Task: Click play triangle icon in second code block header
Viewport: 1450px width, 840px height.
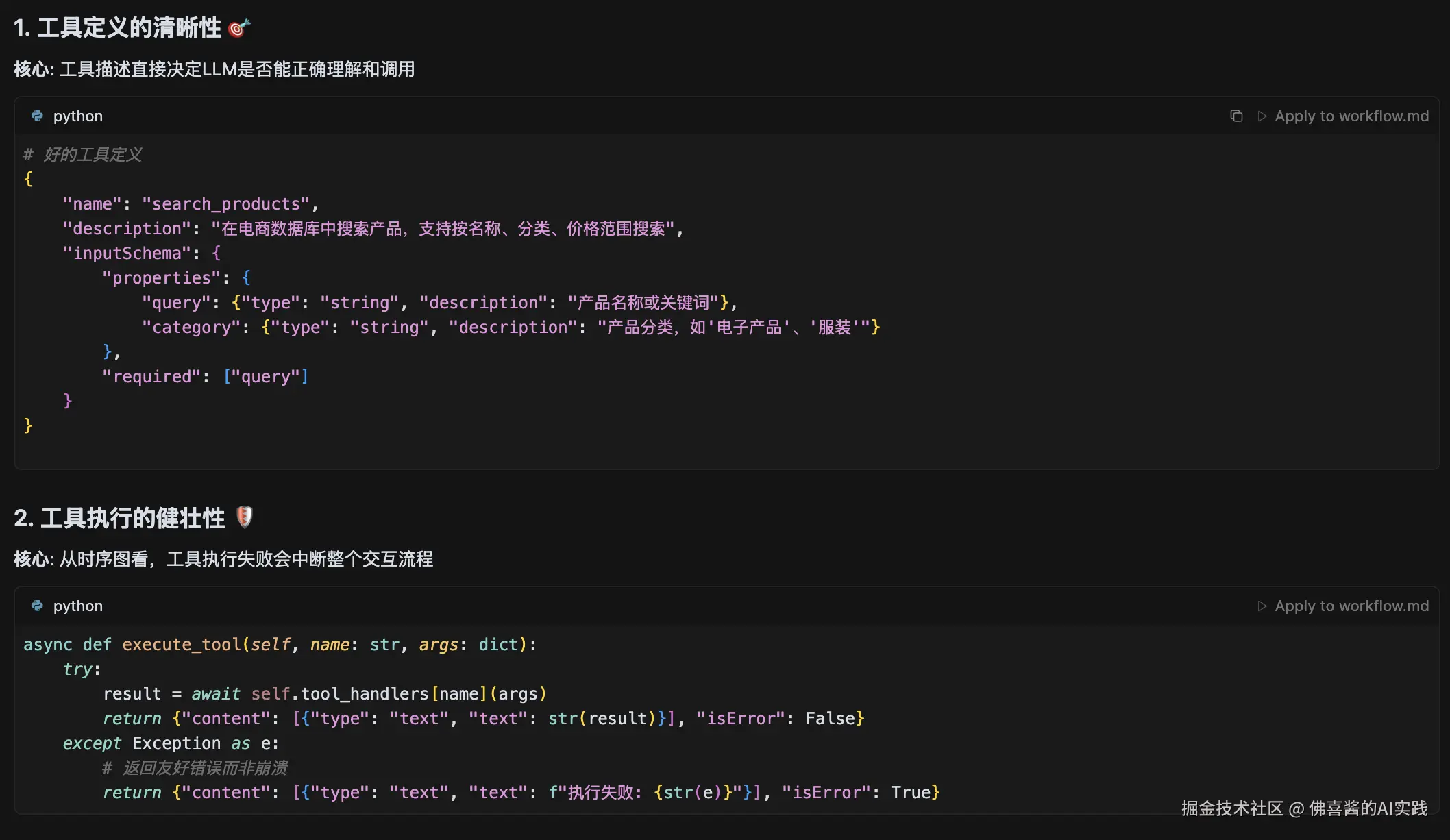Action: [1262, 606]
